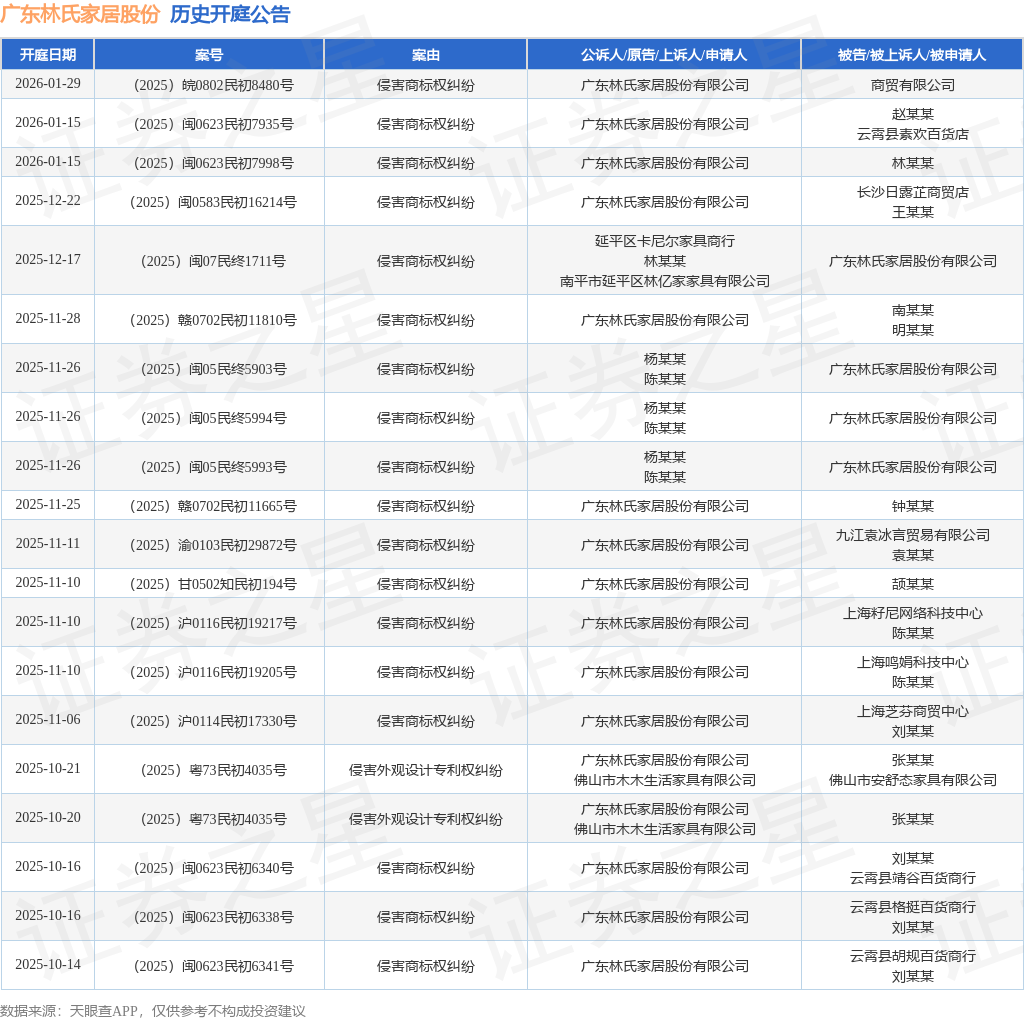This screenshot has width=1024, height=1020.
Task: Click defendant 钟某某
Action: click(912, 506)
